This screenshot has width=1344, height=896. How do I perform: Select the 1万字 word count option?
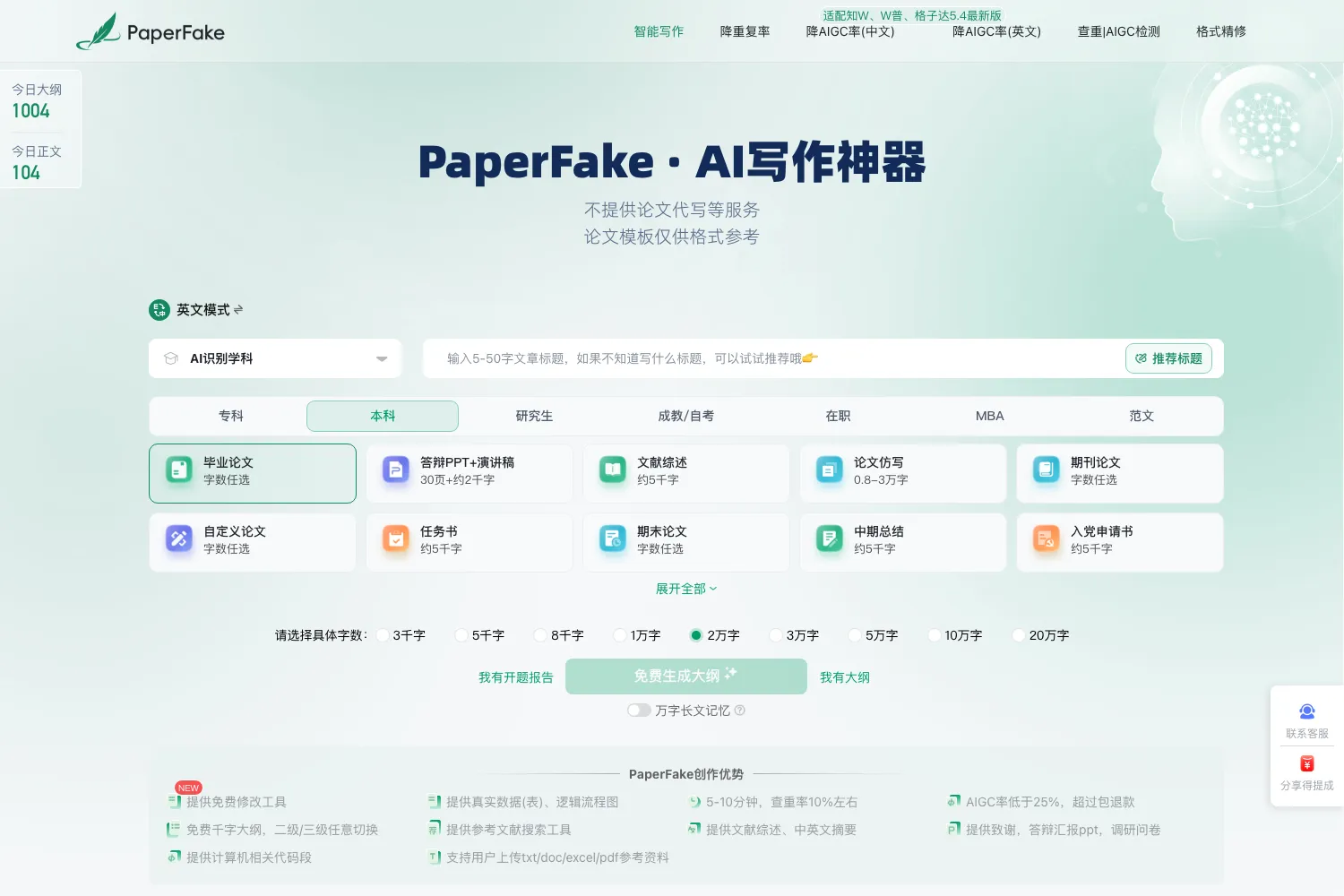637,635
